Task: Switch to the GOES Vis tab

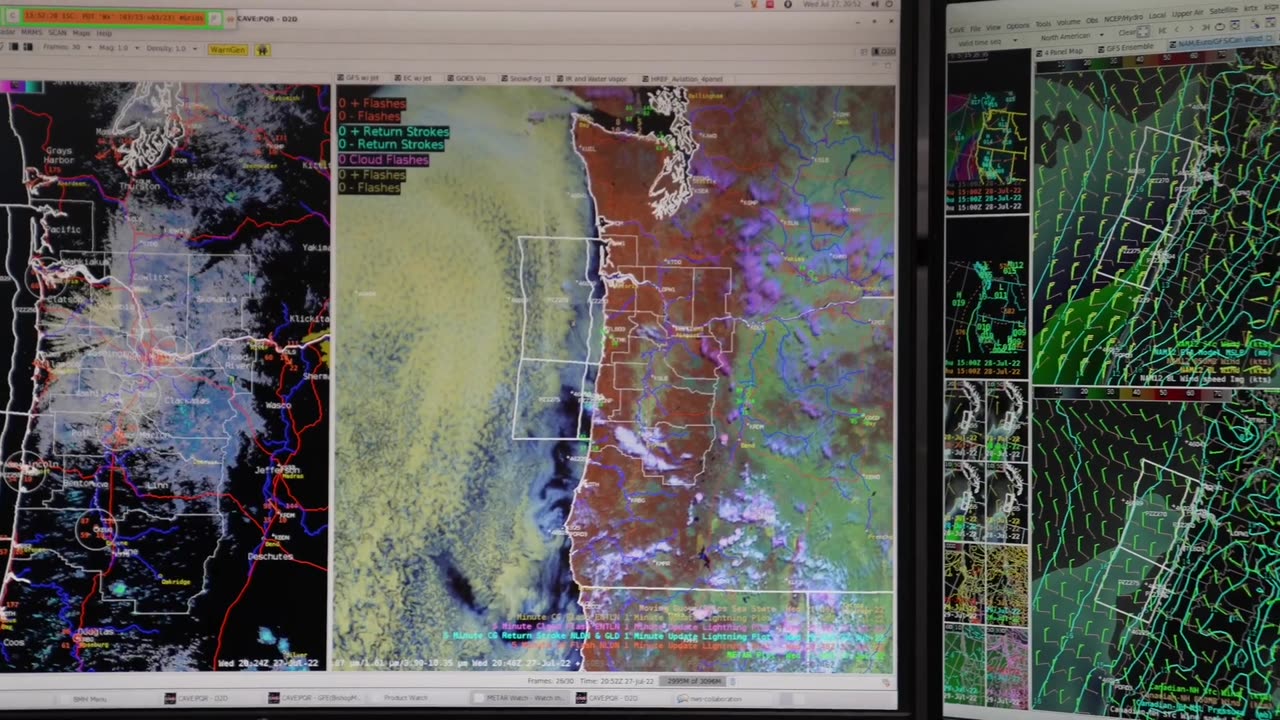Action: click(x=468, y=78)
